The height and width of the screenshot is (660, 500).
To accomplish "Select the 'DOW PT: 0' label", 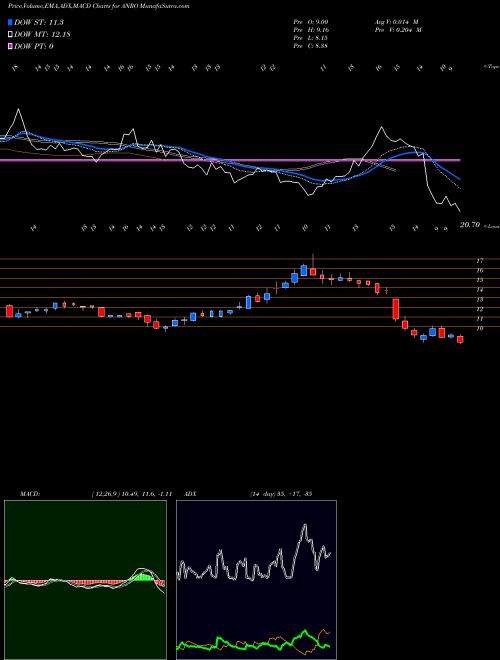I will pyautogui.click(x=34, y=46).
